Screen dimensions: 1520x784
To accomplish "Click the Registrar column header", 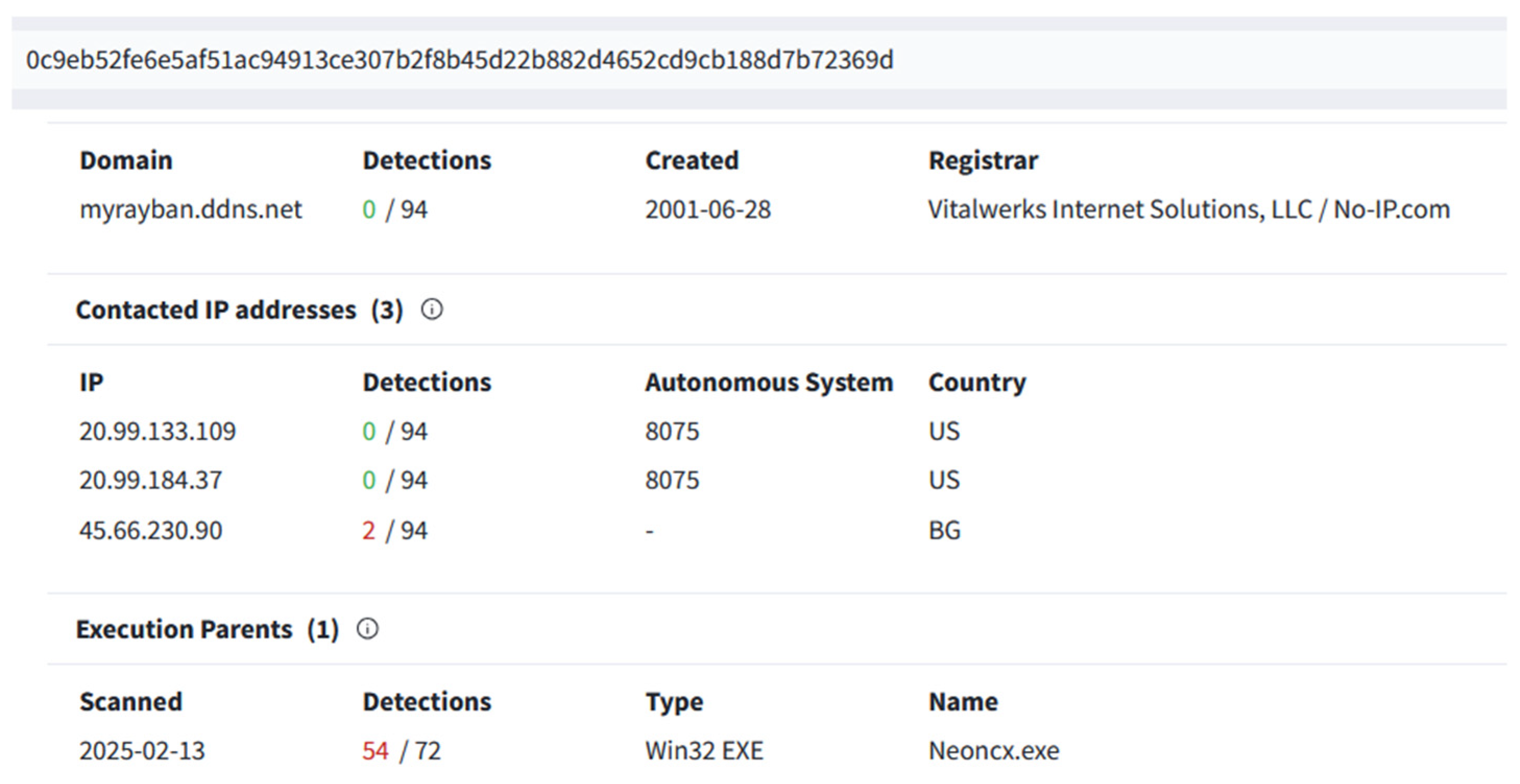I will click(x=983, y=161).
